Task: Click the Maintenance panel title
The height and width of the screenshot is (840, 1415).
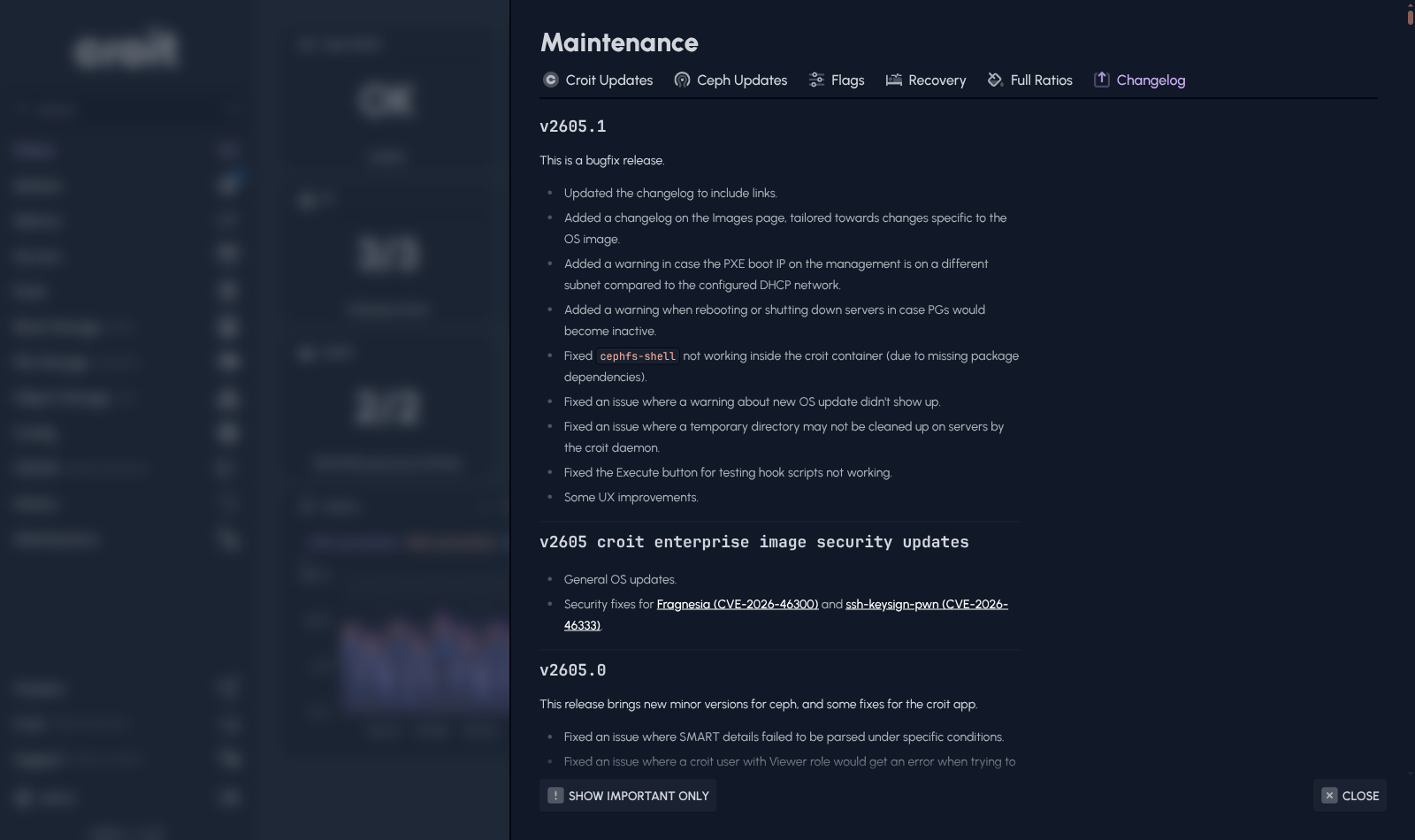Action: pos(619,42)
